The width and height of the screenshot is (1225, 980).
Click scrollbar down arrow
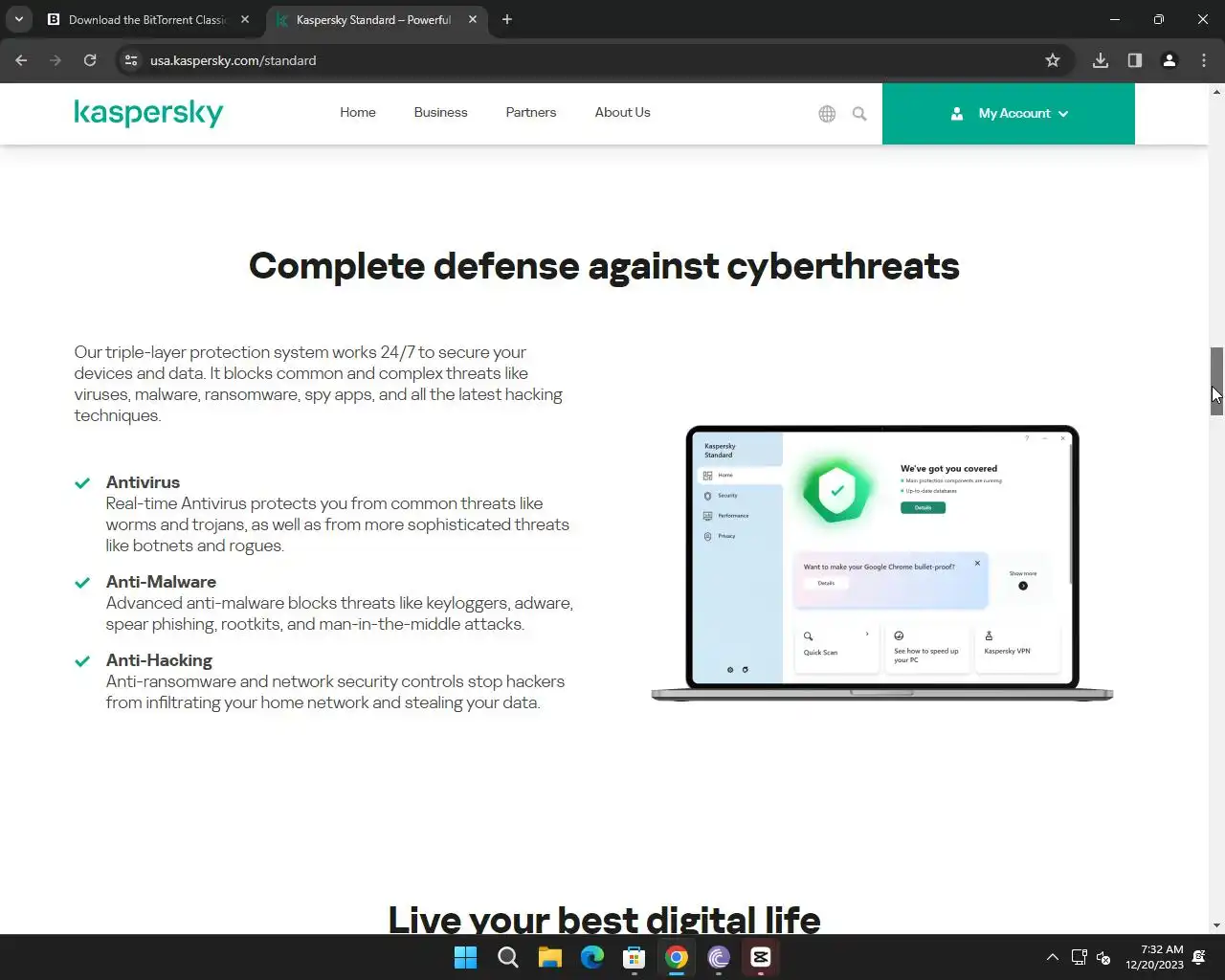pos(1216,925)
